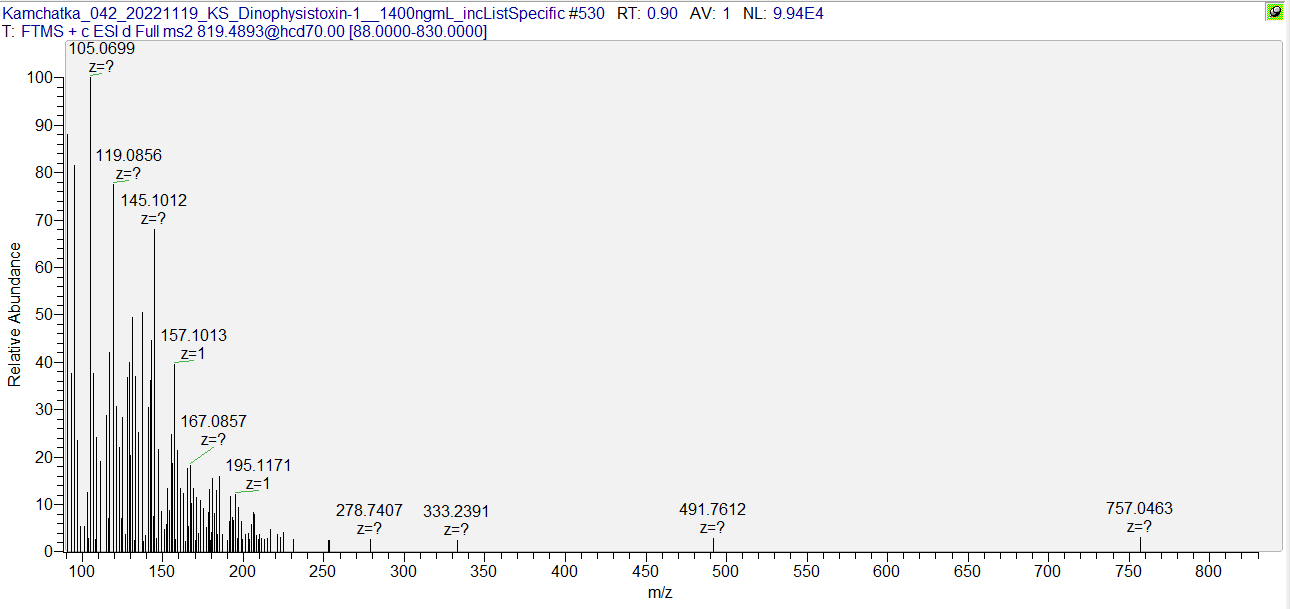The width and height of the screenshot is (1290, 609).
Task: Click the 167.0857 peak label
Action: coord(213,422)
